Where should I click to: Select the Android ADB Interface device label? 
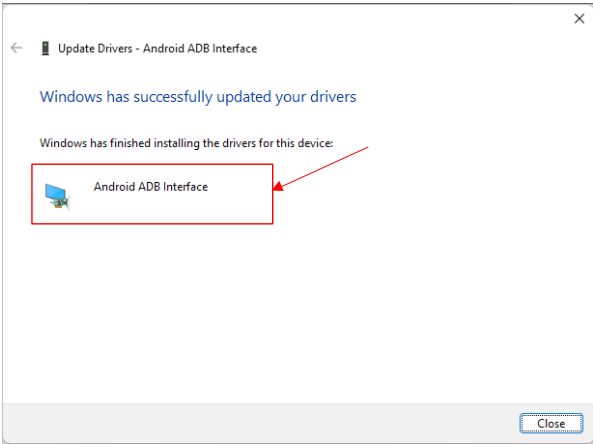coord(151,186)
